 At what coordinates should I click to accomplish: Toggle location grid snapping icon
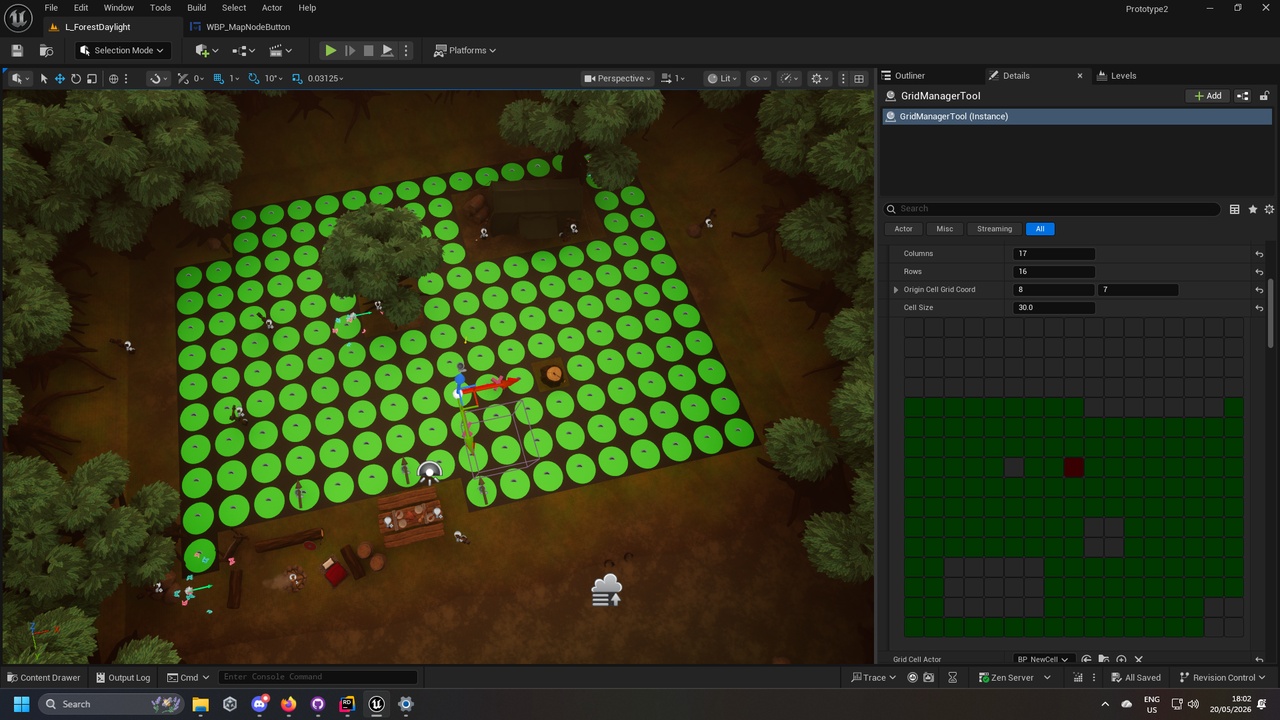point(218,78)
